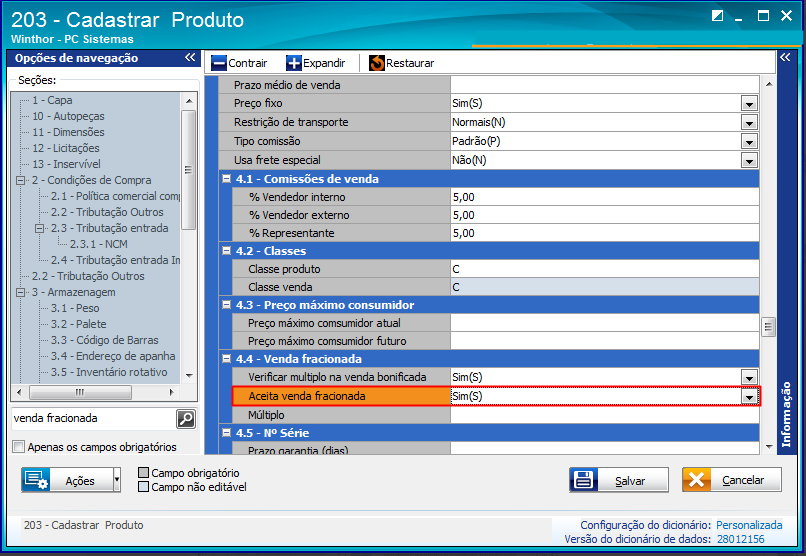Open Verificar multiplo na venda bonificada dropdown
The image size is (806, 556).
[749, 377]
